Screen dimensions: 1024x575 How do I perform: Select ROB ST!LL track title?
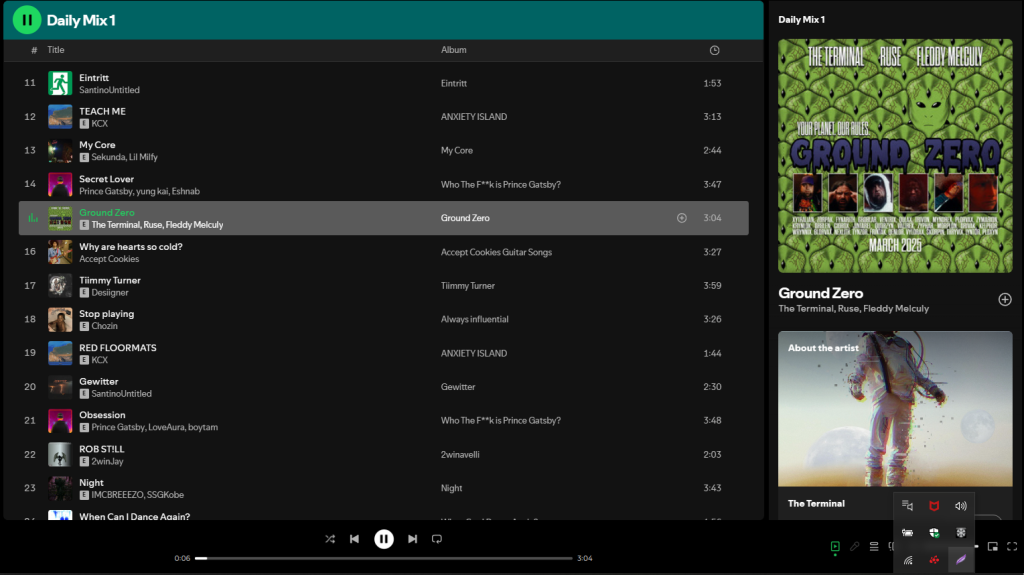[101, 449]
